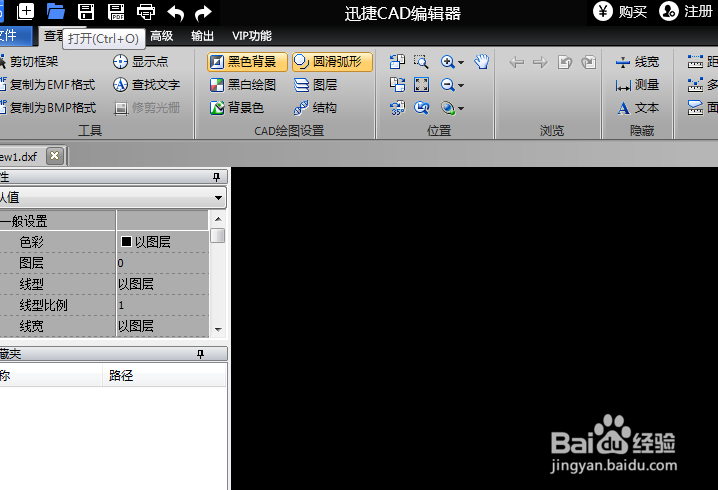Undo the last action

point(176,13)
